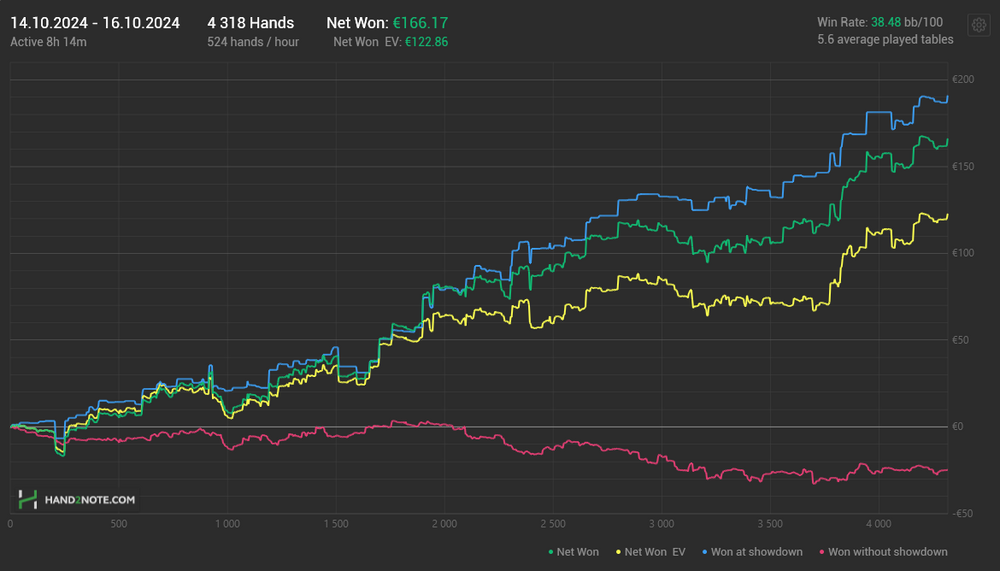Click the €150 y-axis label

[x=963, y=167]
